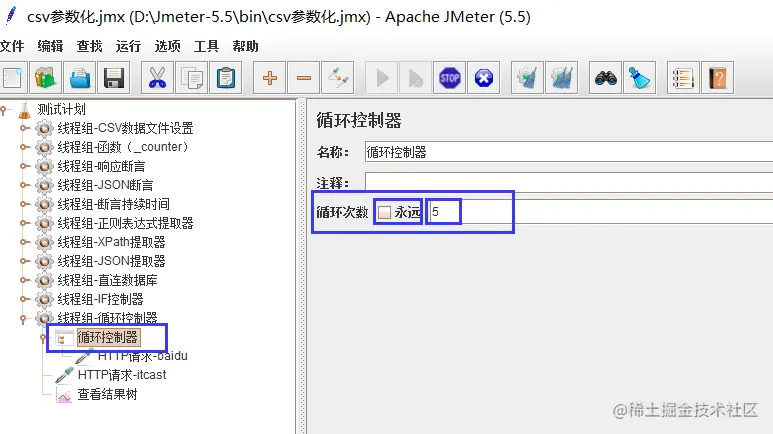Viewport: 773px width, 434px height.
Task: Open the Templates toolbar icon
Action: point(45,78)
